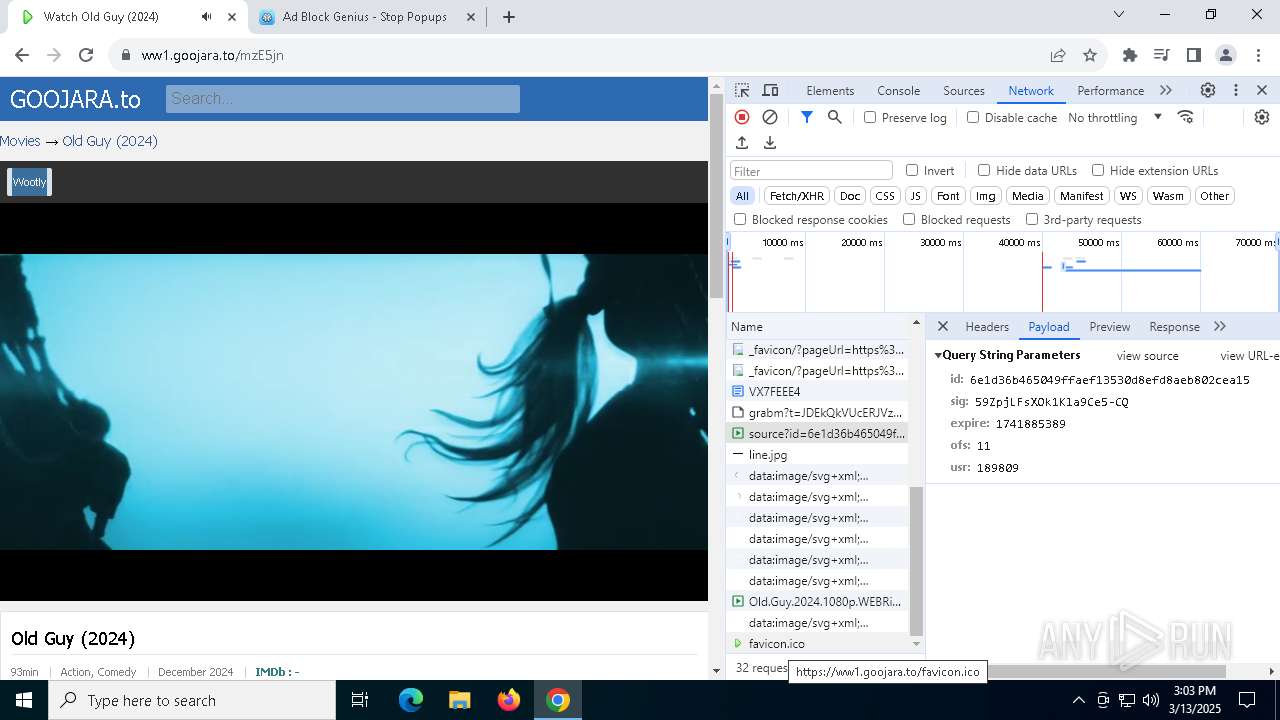
Task: Open Network panel settings gear
Action: (x=1262, y=117)
